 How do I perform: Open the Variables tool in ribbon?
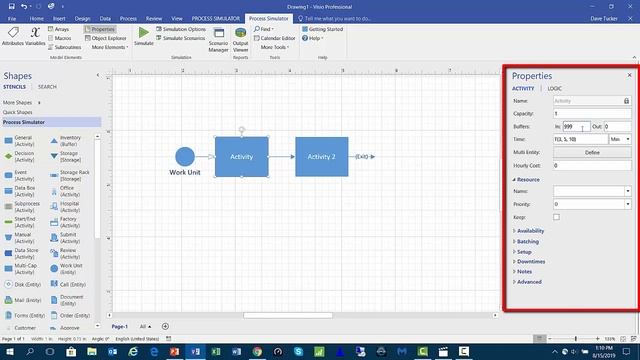(35, 36)
